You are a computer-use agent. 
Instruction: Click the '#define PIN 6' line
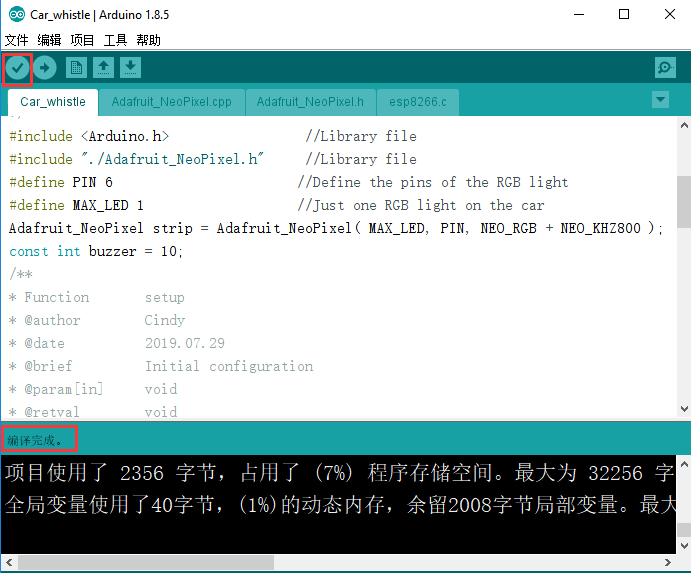point(61,182)
